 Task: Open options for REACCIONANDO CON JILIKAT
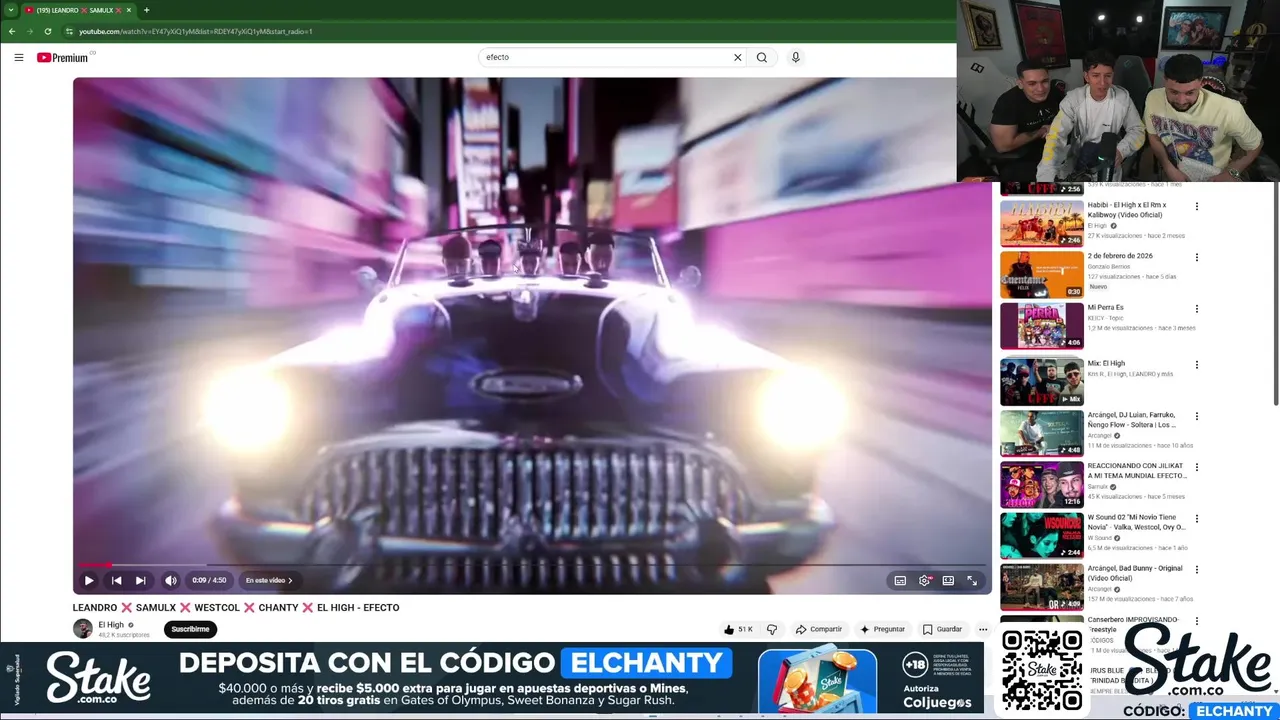1196,467
